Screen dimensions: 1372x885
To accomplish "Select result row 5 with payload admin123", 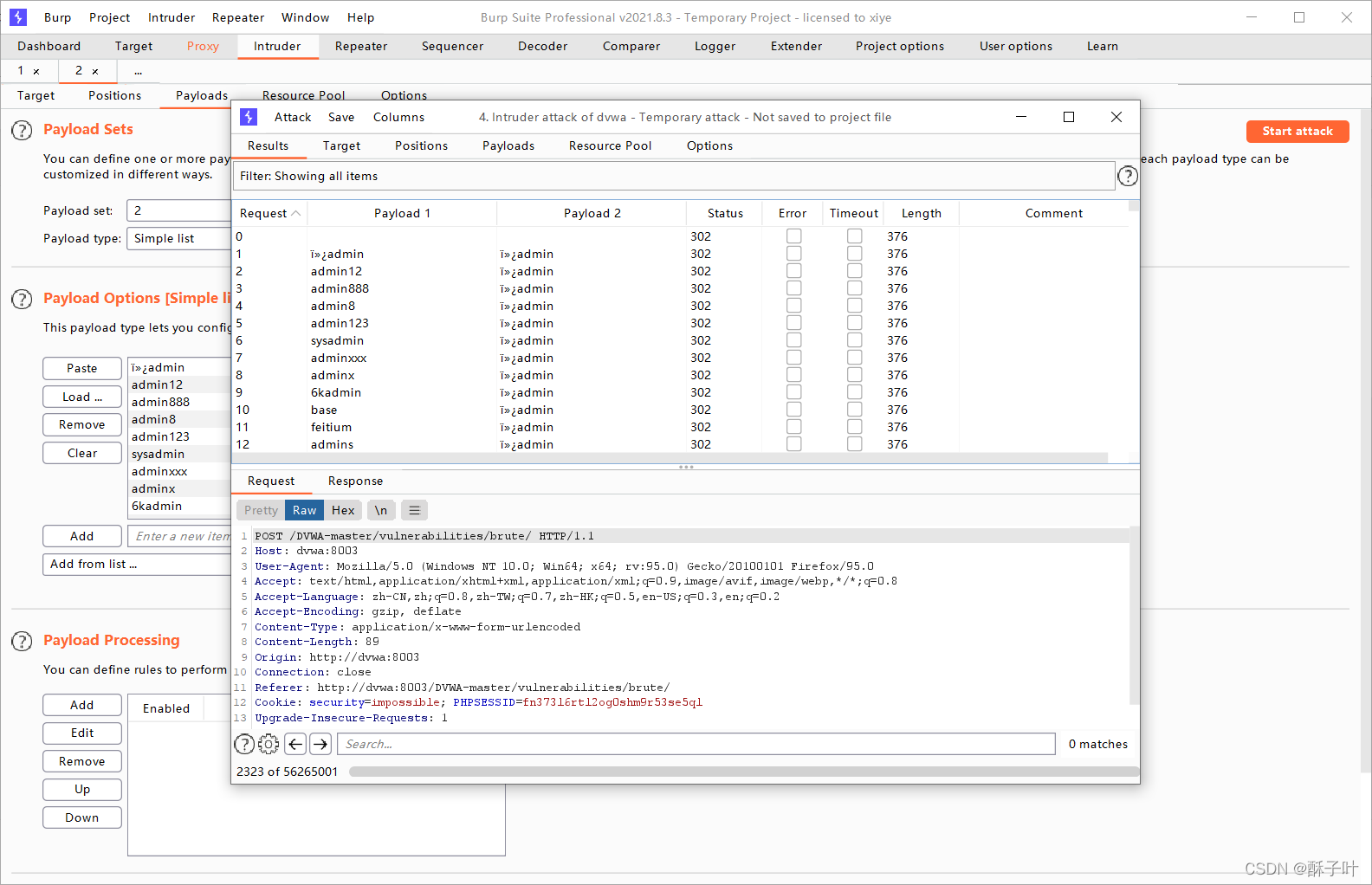I will click(681, 323).
